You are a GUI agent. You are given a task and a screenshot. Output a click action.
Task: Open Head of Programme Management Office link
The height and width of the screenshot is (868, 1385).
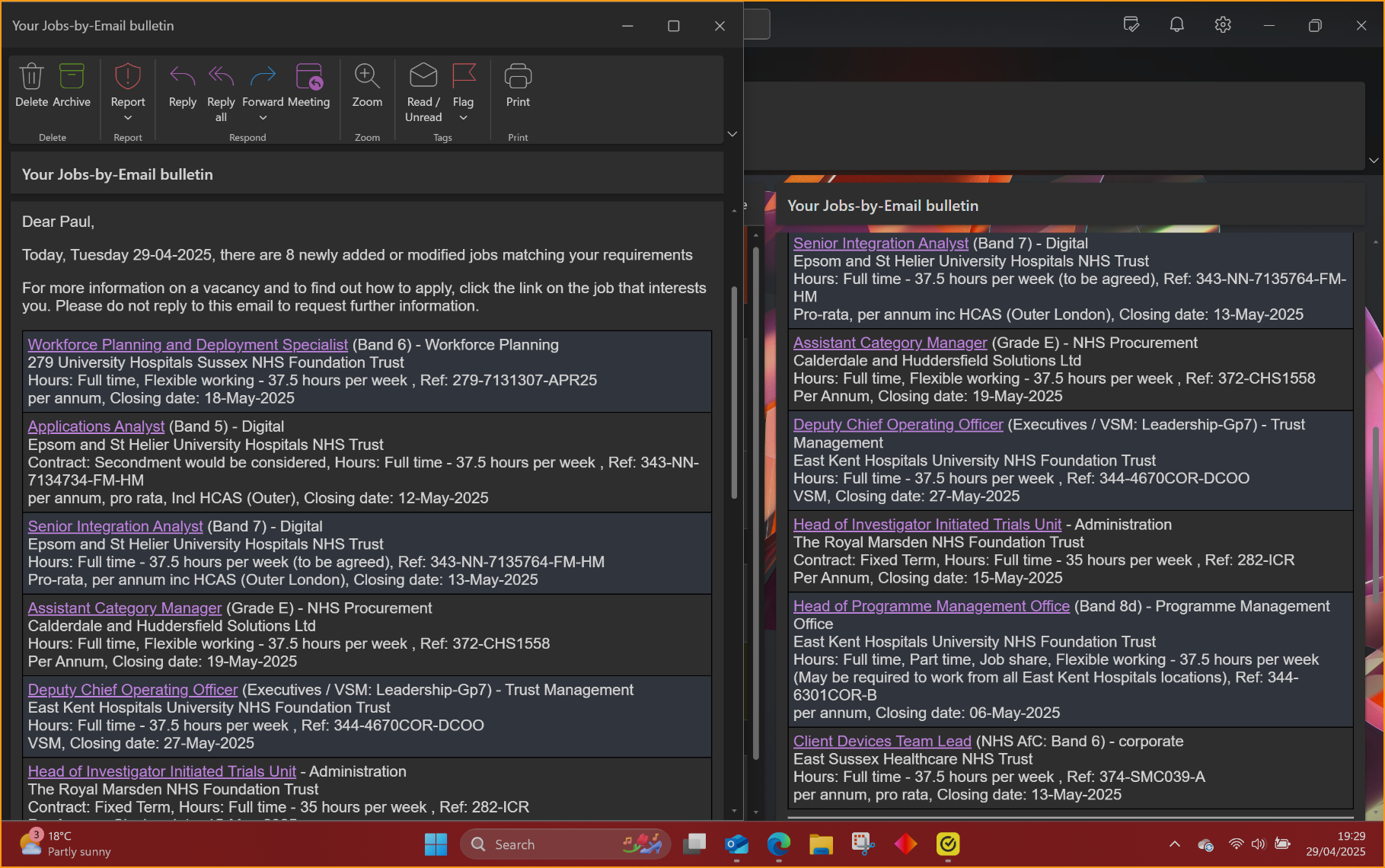point(931,606)
